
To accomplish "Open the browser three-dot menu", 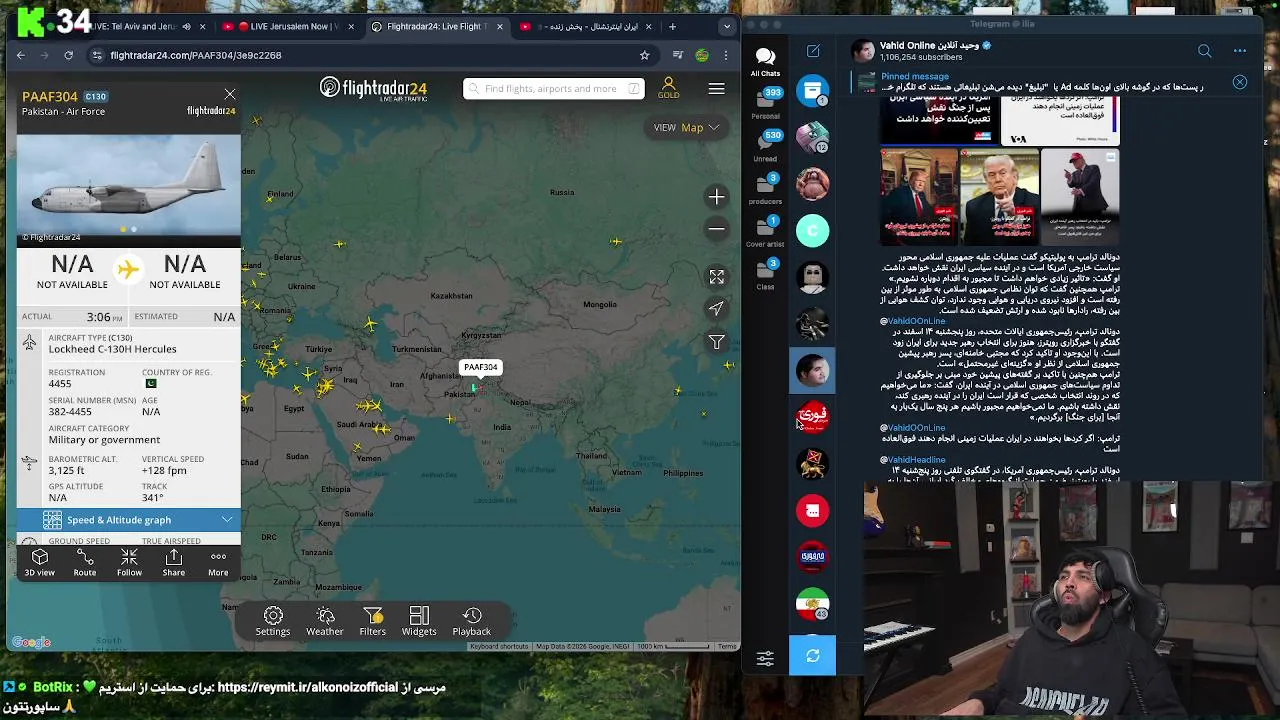I will pos(726,55).
